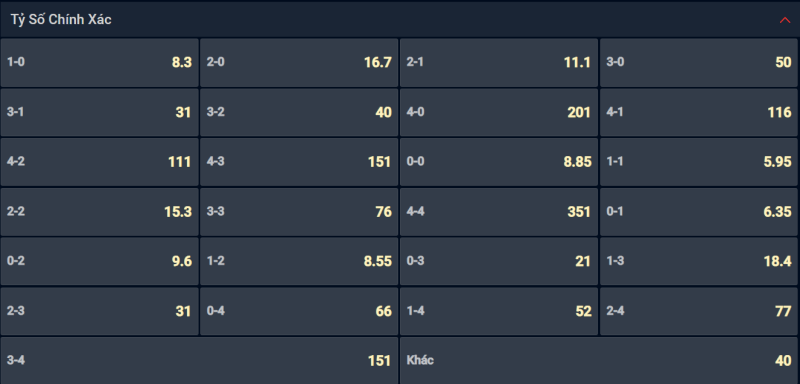The image size is (800, 384).
Task: Pick the 2-0 correct score odds
Action: (299, 62)
